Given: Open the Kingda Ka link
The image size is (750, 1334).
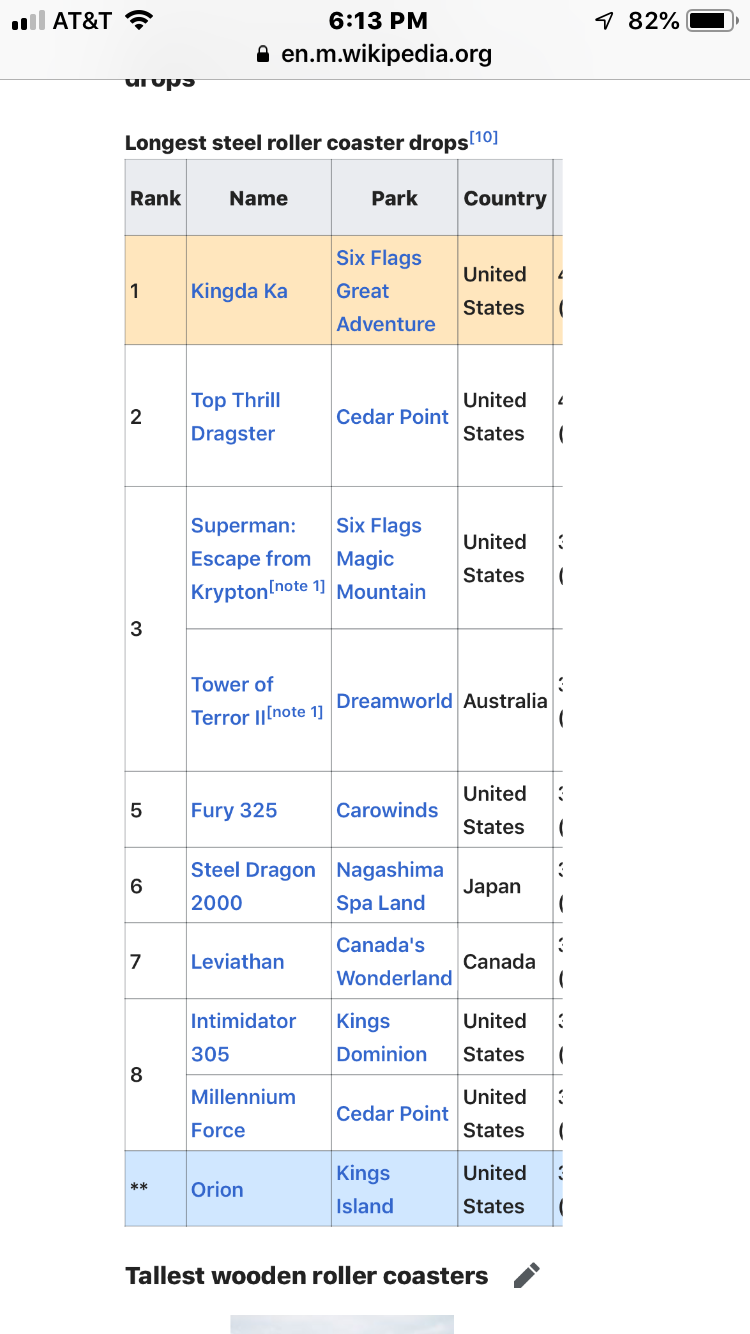Looking at the screenshot, I should tap(239, 291).
